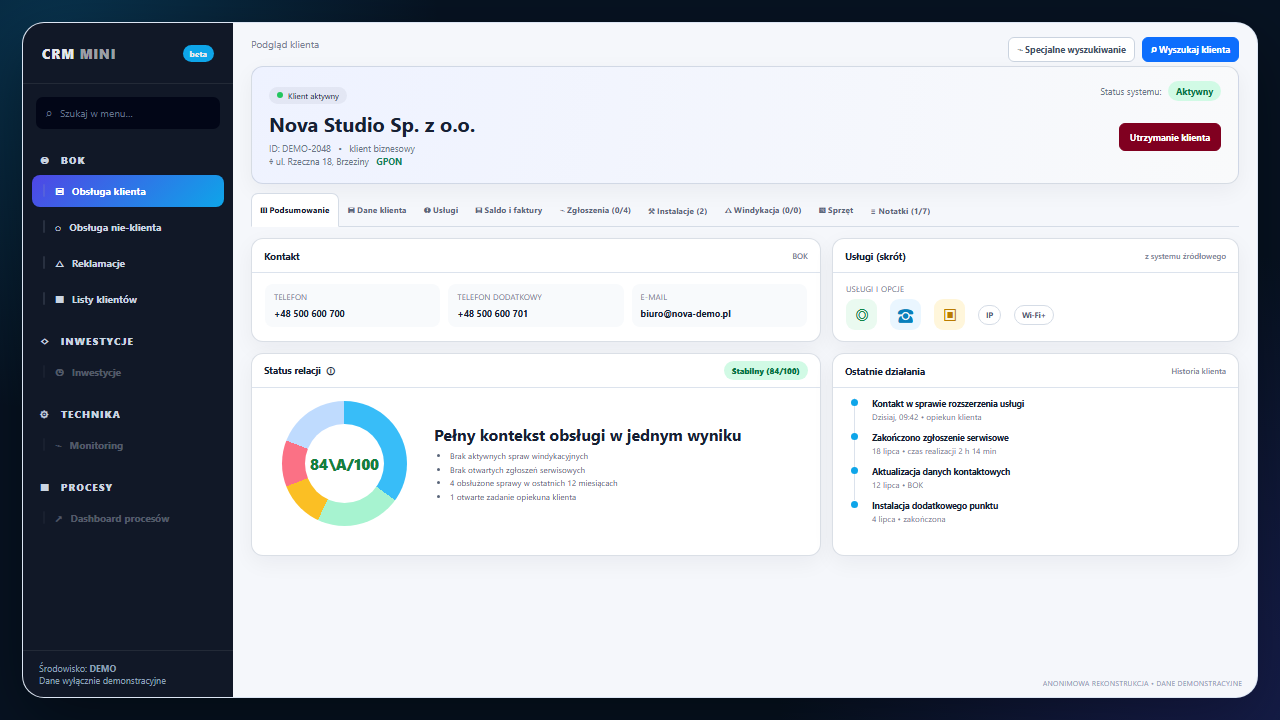Open Reklamacje in the sidebar
The height and width of the screenshot is (720, 1280).
tap(128, 264)
